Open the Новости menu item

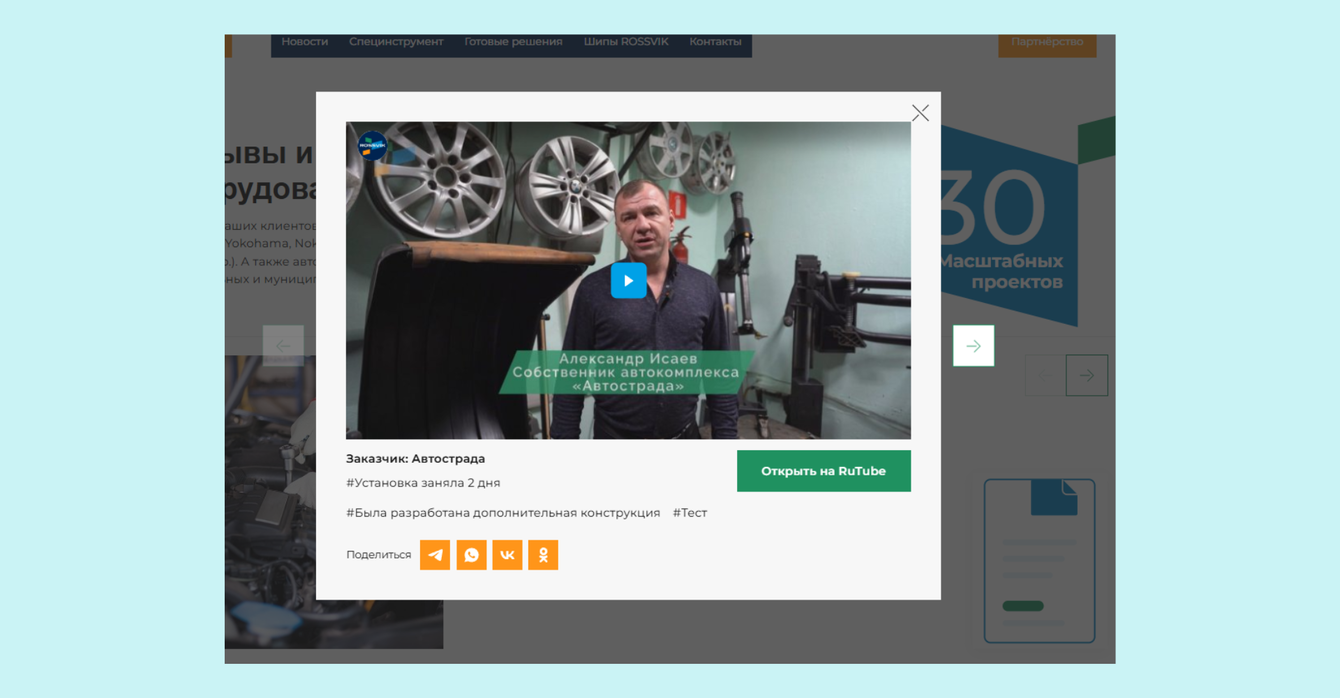point(304,42)
